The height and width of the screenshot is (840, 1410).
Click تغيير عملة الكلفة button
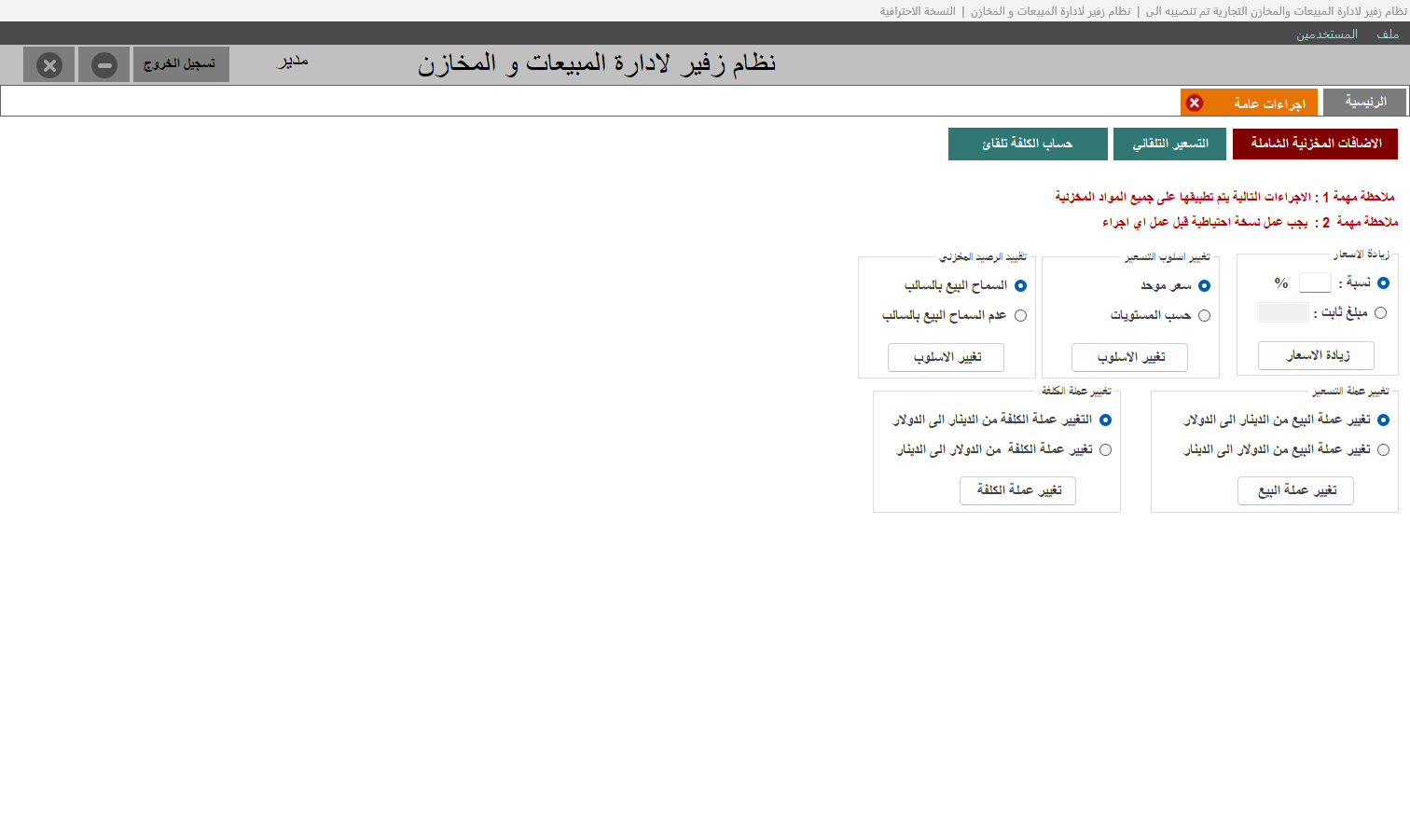[x=1017, y=490]
